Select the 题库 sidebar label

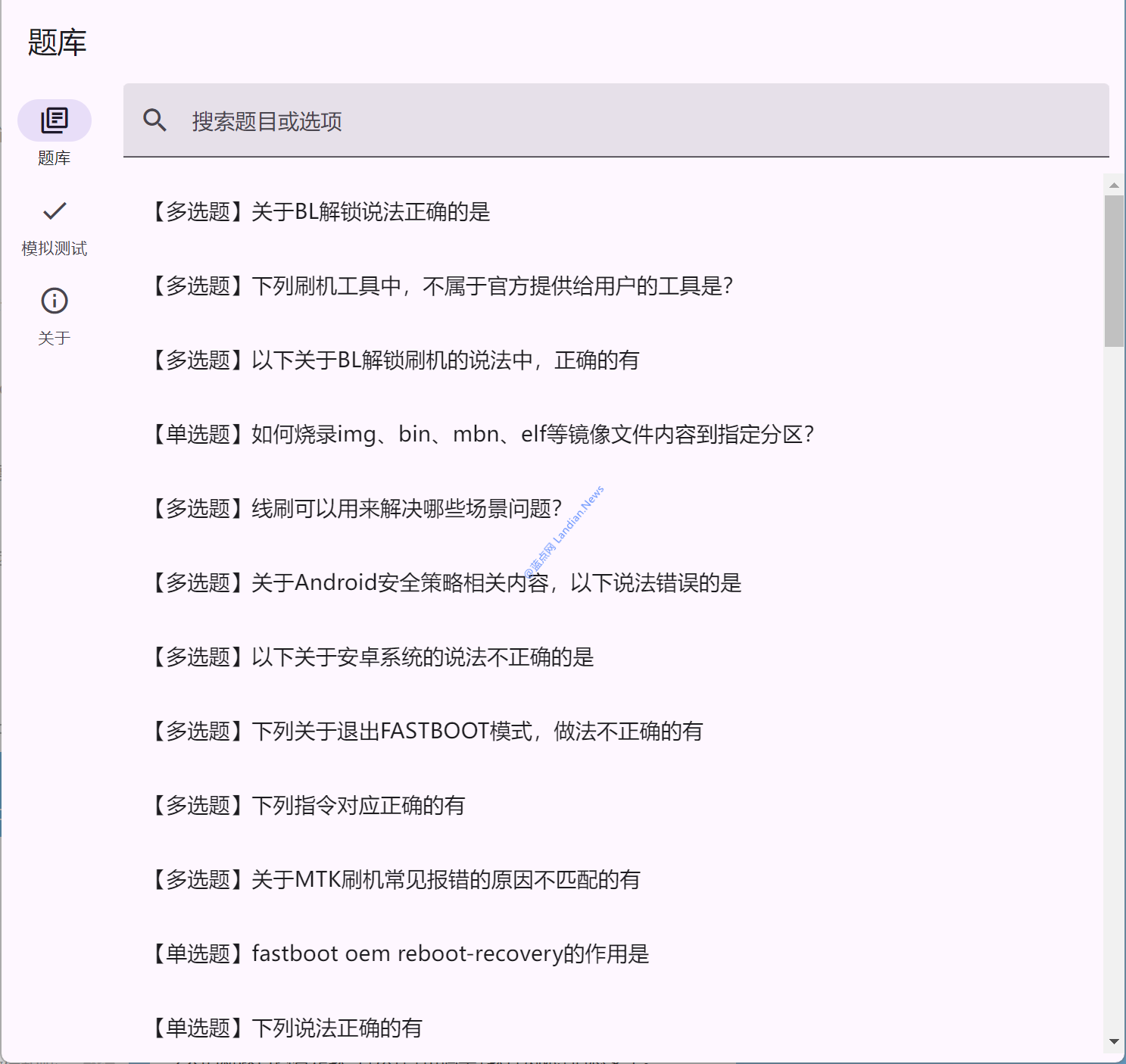55,158
